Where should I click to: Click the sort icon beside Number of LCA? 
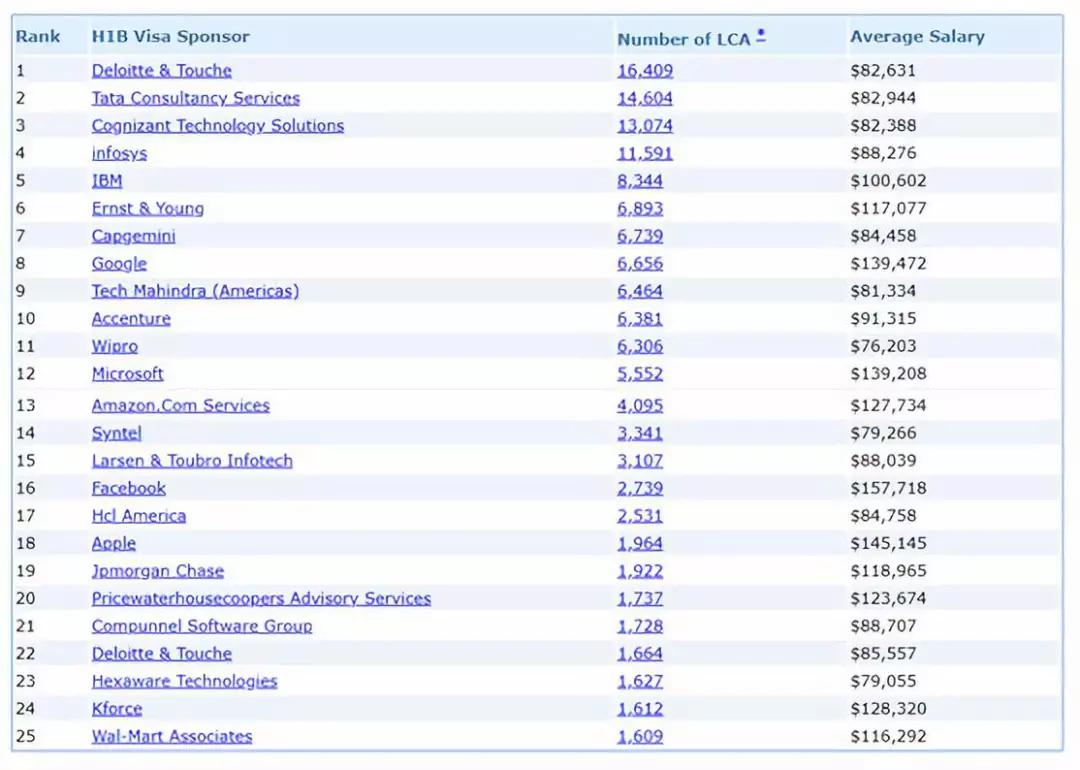760,36
